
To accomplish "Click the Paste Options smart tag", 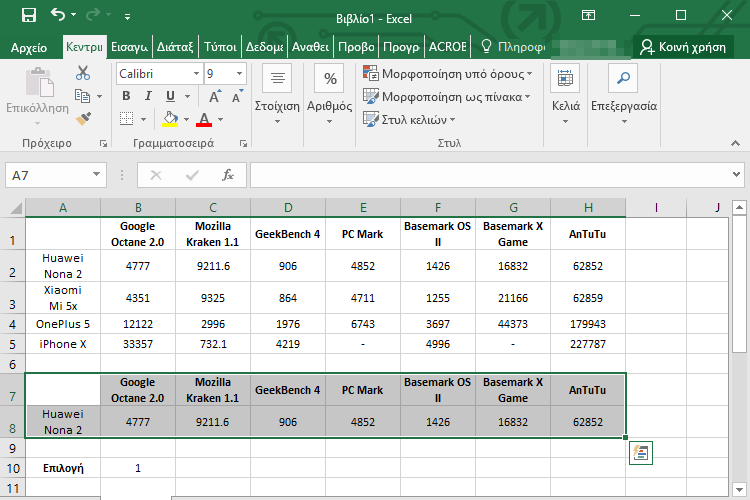I will (641, 453).
